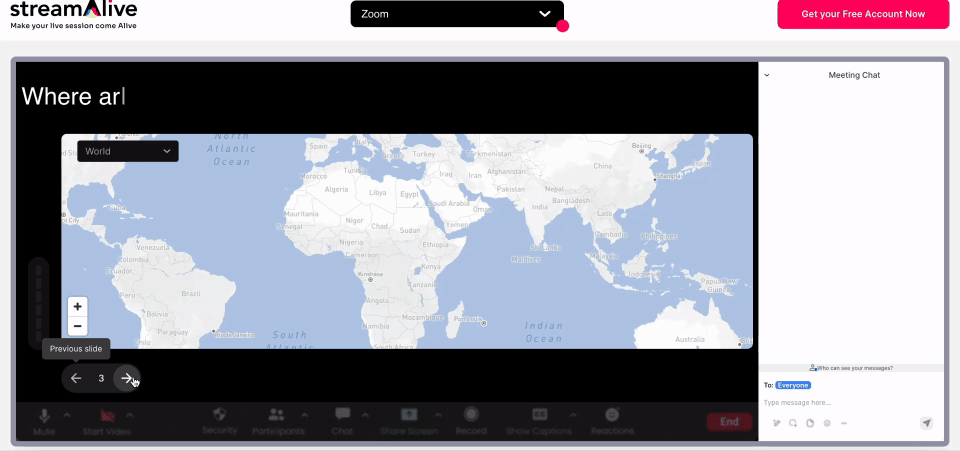This screenshot has height=451, width=960.
Task: Click the Saudi Arabia label on the map
Action: [x=448, y=203]
